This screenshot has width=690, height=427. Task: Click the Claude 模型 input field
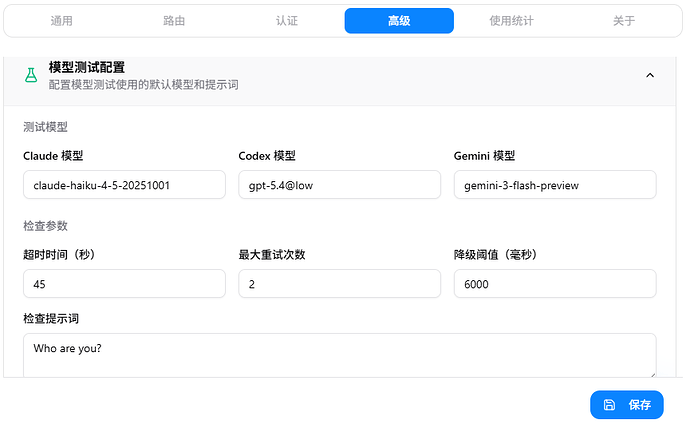124,185
